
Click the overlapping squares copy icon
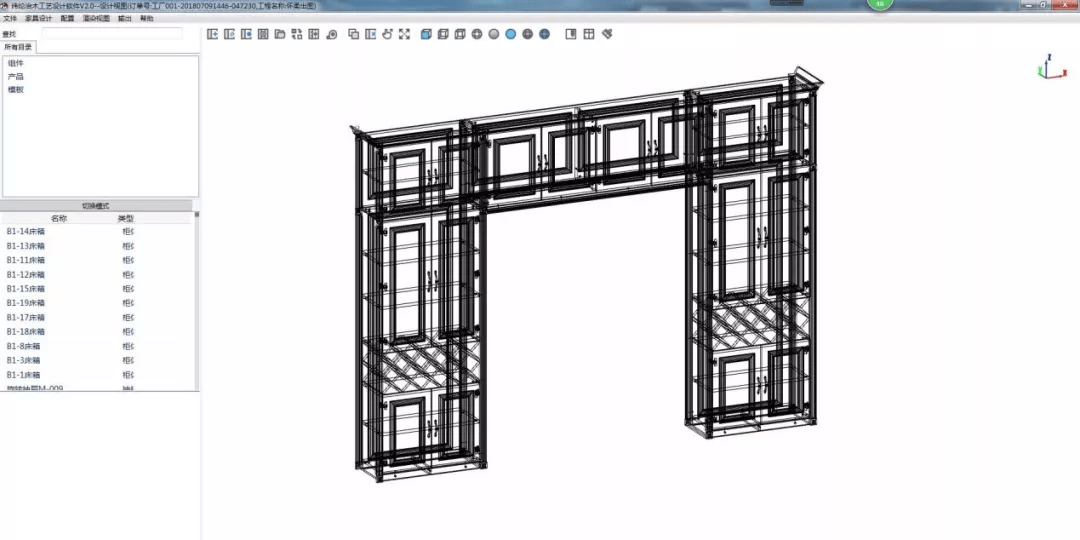tap(353, 34)
